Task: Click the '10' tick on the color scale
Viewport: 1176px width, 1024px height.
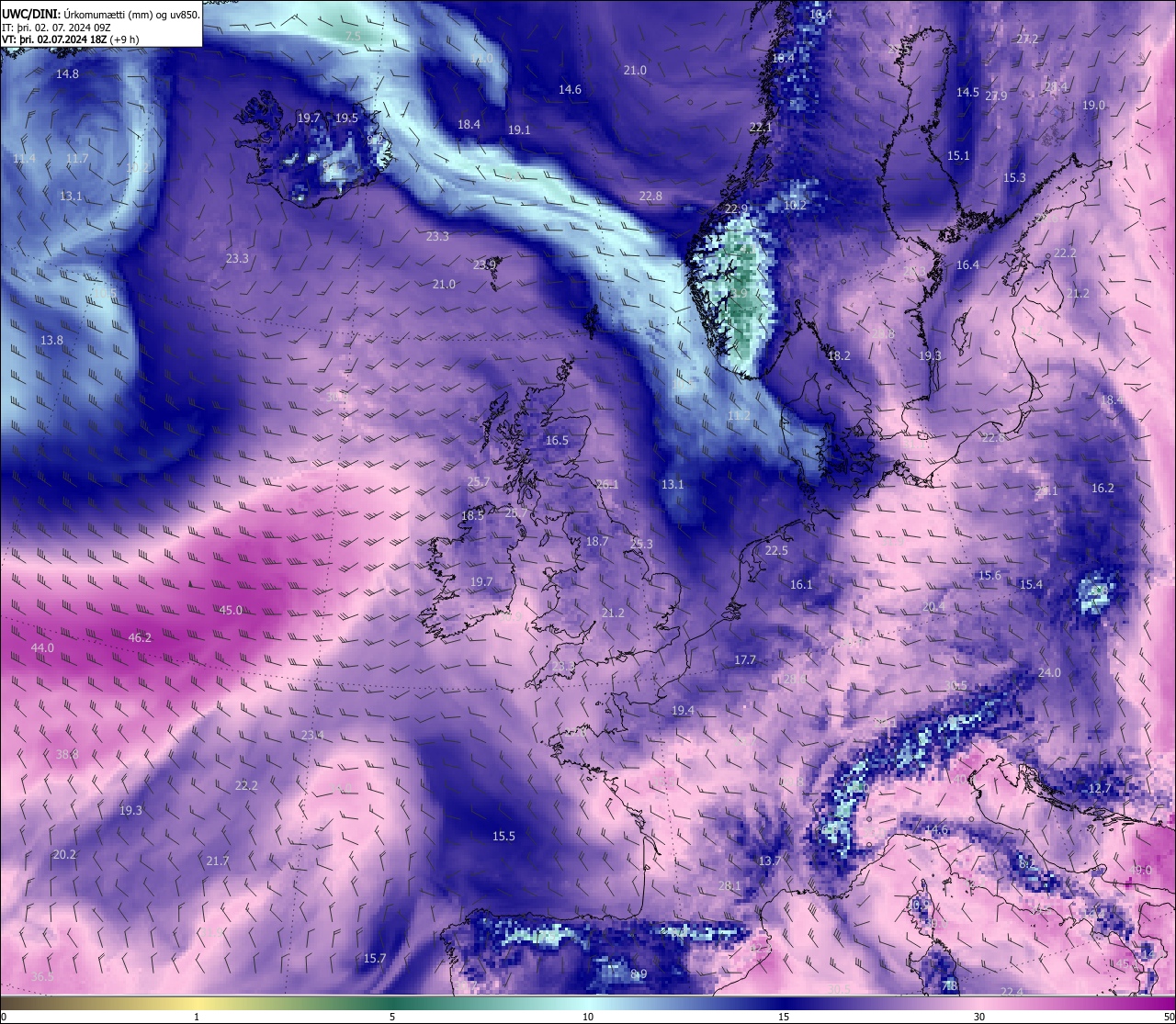Action: (x=588, y=1017)
